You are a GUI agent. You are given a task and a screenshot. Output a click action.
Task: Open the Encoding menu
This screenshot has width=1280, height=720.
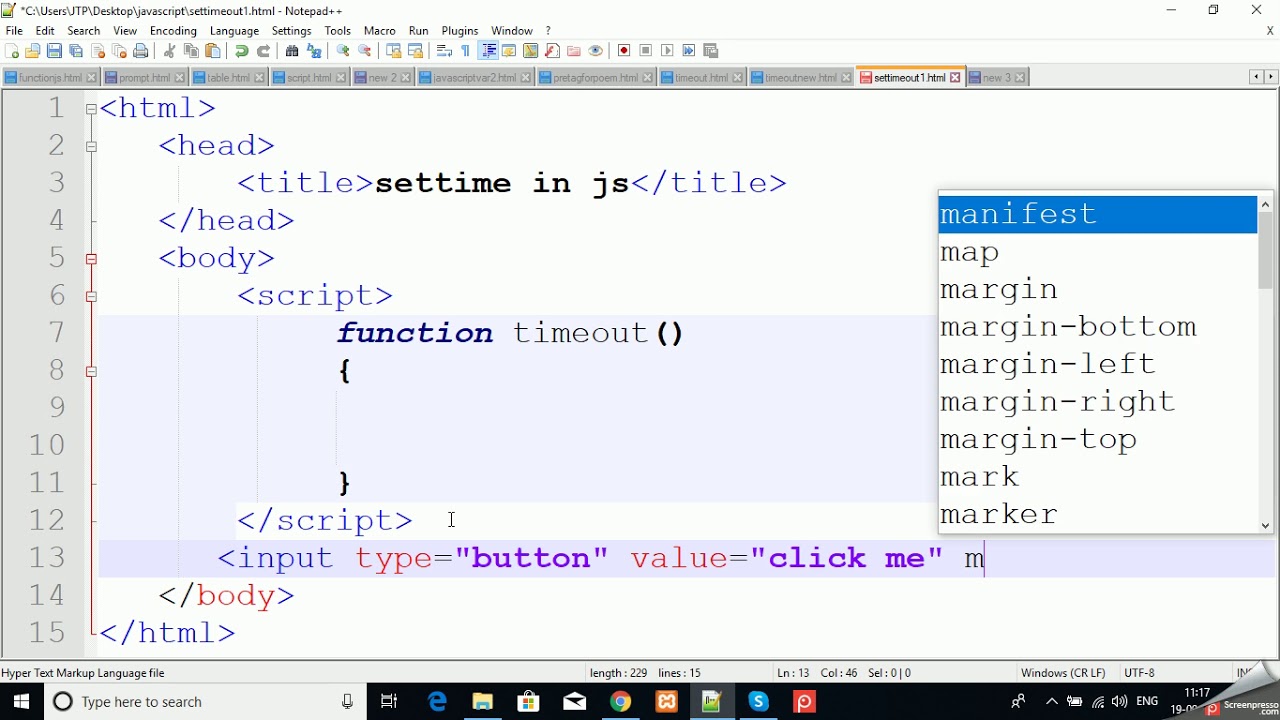(x=173, y=31)
